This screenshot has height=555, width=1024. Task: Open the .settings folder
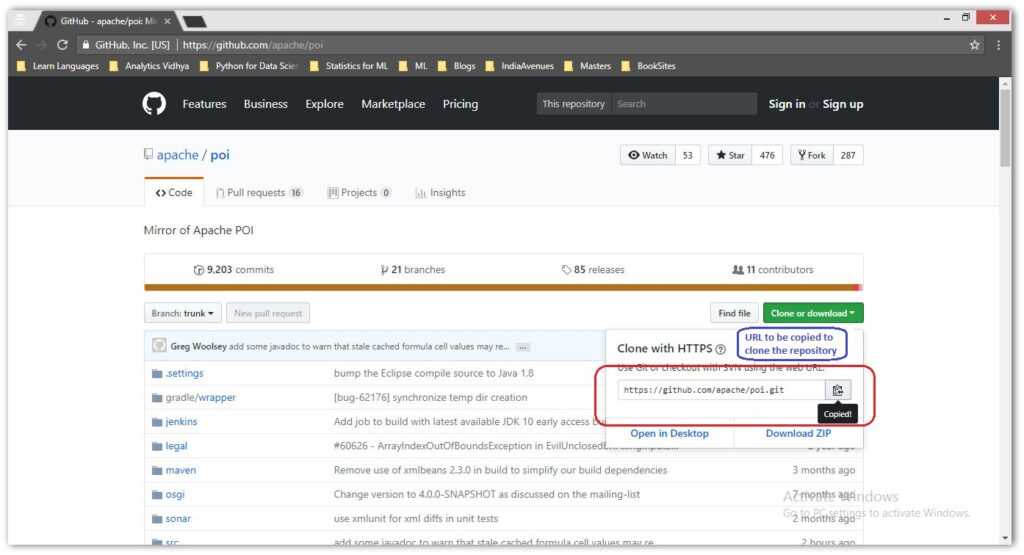[184, 373]
